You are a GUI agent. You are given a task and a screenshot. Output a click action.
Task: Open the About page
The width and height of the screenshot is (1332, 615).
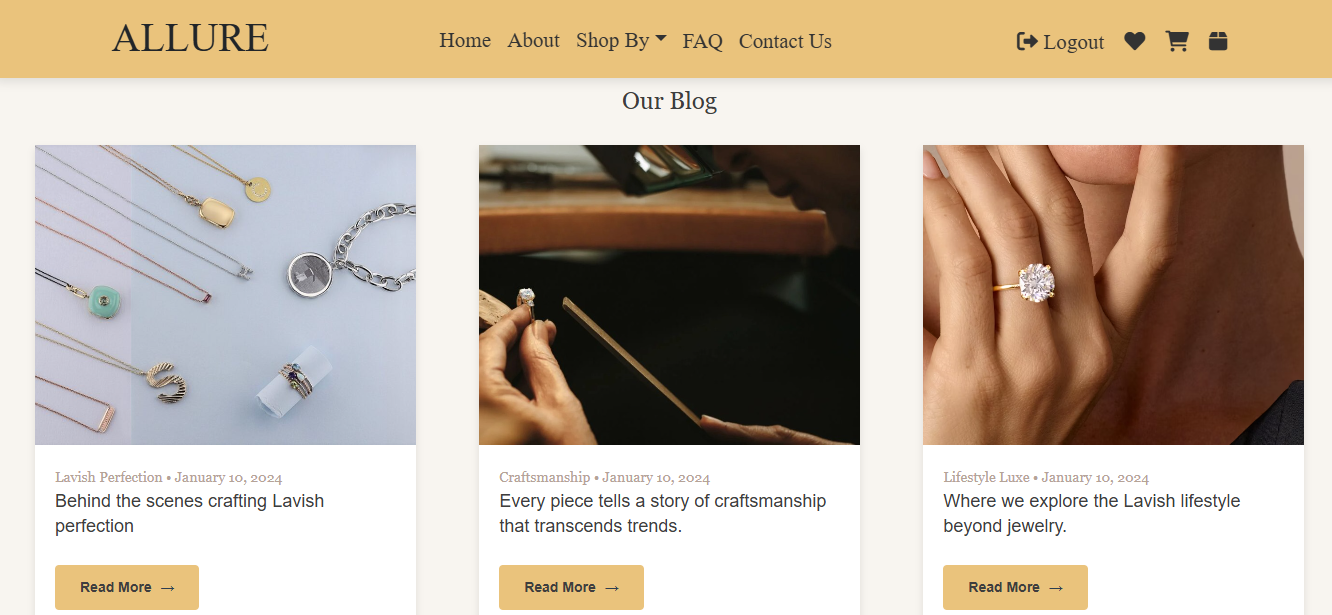[x=533, y=40]
